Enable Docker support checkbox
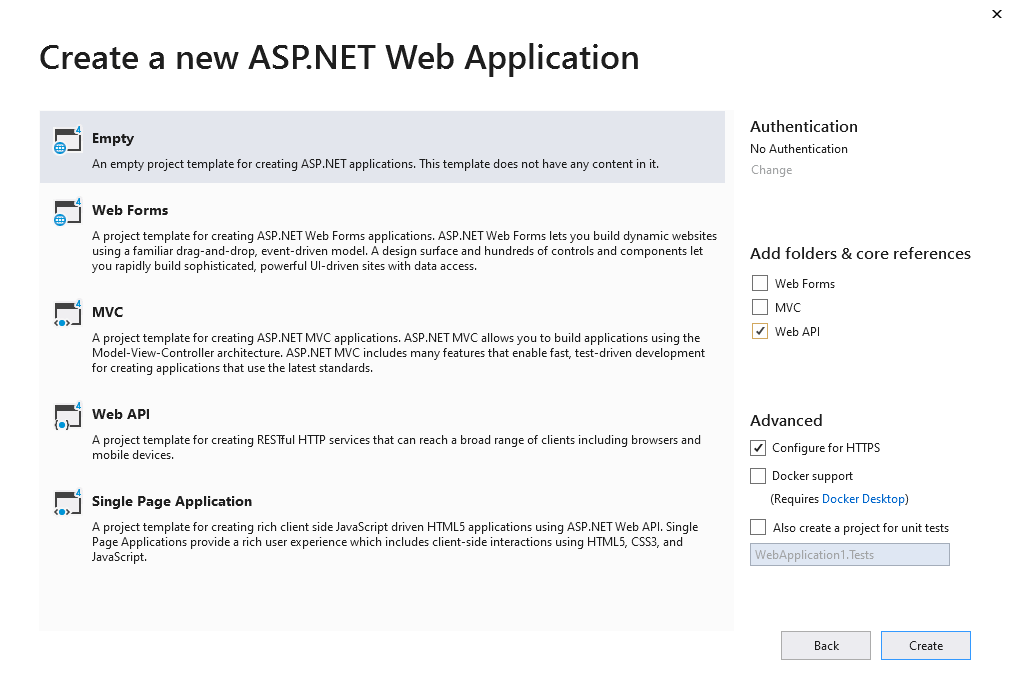 pos(758,476)
